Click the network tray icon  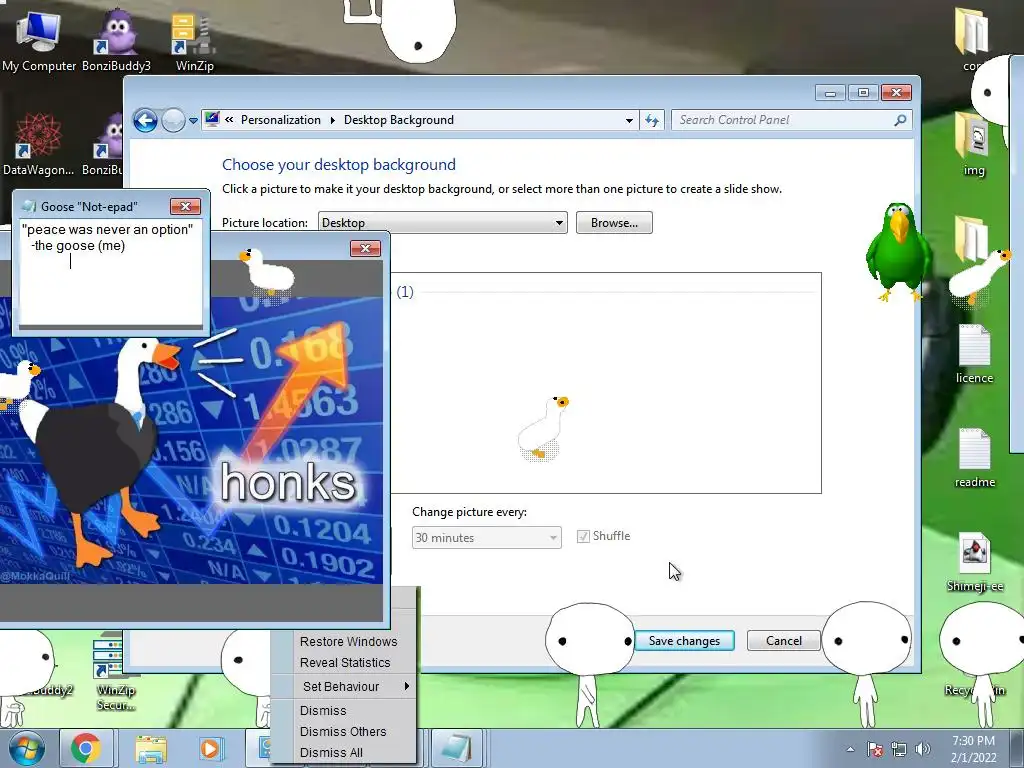coord(899,749)
